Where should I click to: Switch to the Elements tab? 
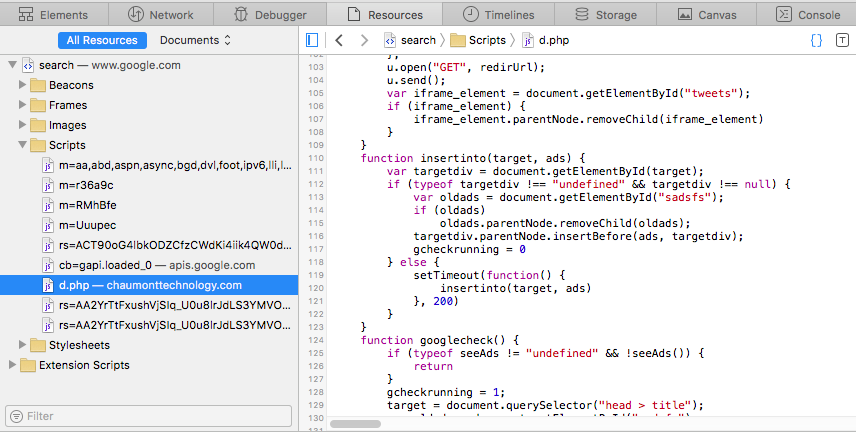[x=53, y=15]
